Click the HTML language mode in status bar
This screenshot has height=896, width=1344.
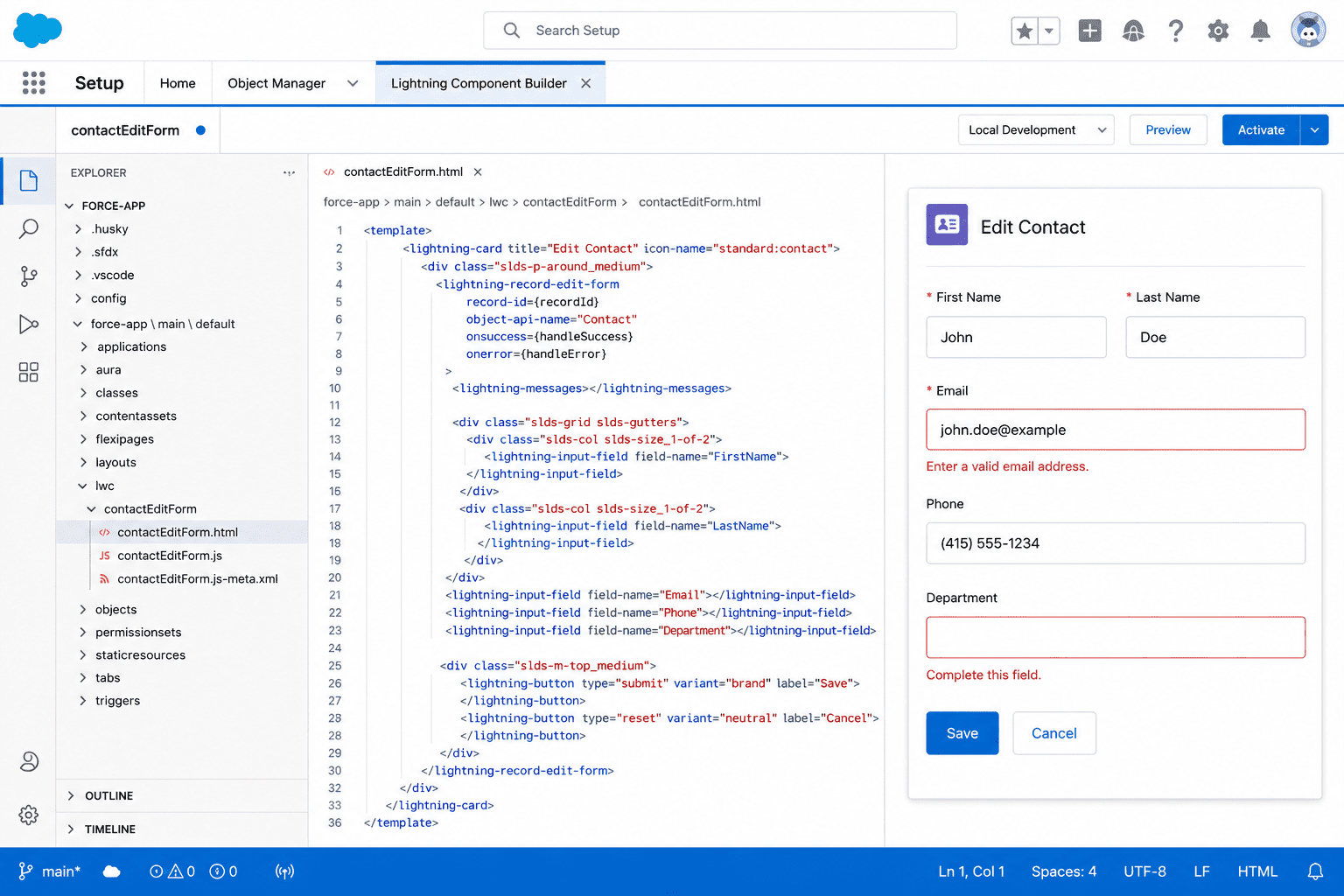click(x=1257, y=871)
